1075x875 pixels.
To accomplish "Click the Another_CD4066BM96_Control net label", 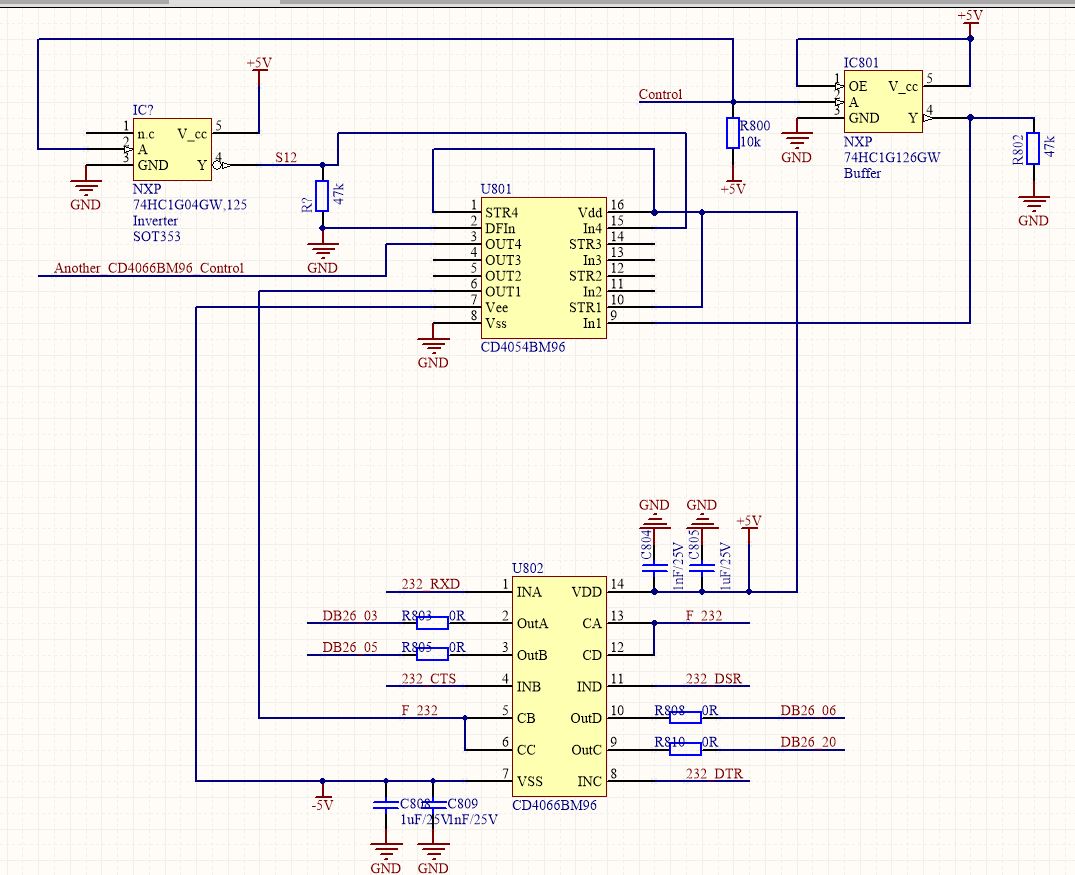I will (x=148, y=268).
